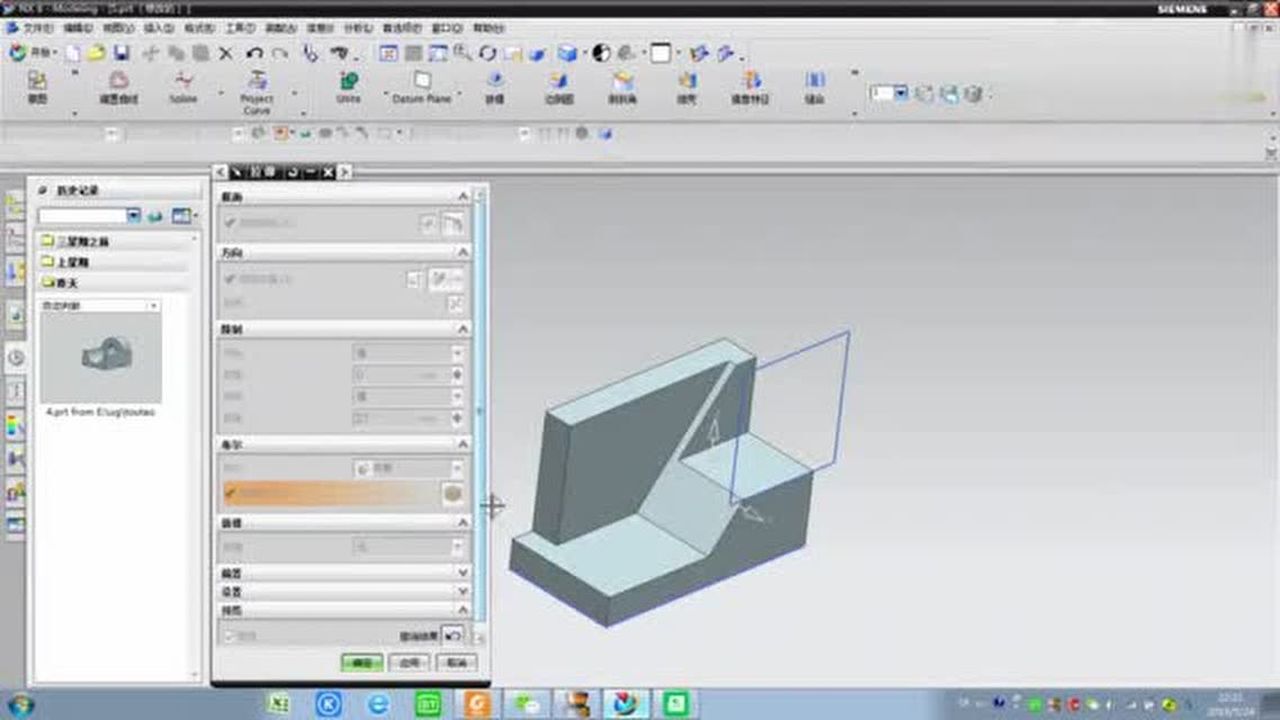1280x720 pixels.
Task: Click the green OK button
Action: tap(361, 662)
